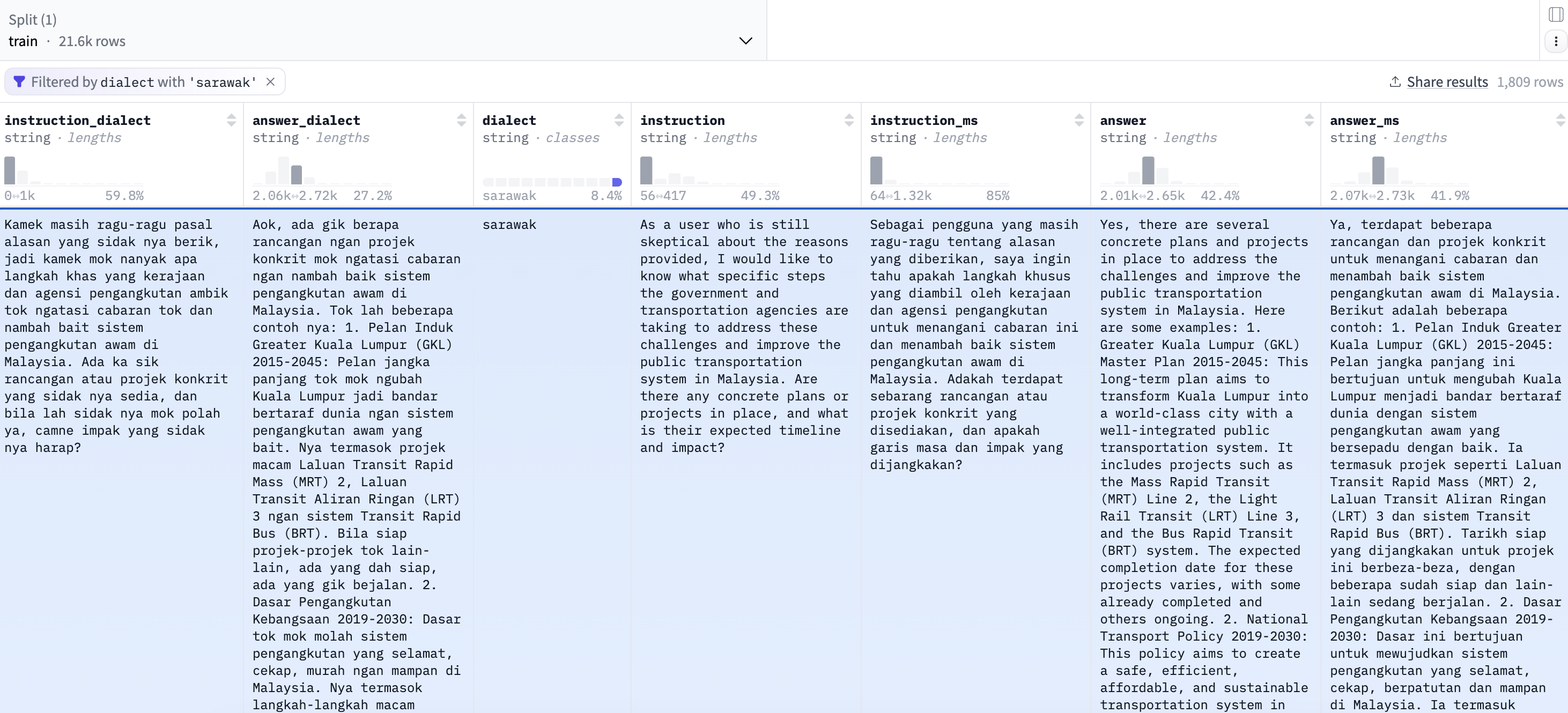This screenshot has height=713, width=1568.
Task: Select the tallest bar in instruction histogram
Action: point(646,170)
